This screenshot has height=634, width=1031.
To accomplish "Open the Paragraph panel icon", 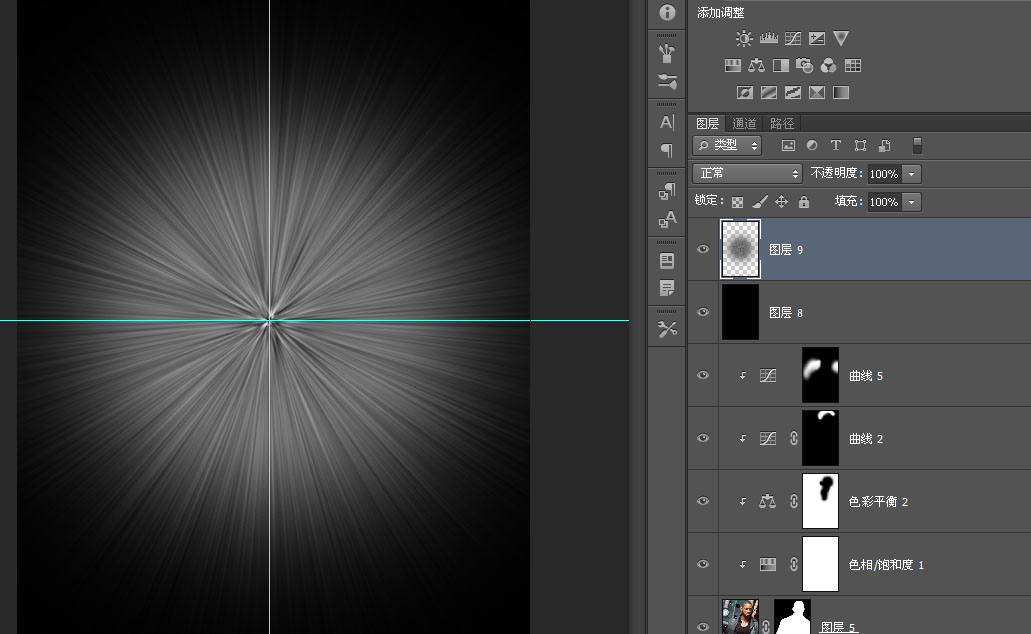I will [x=667, y=151].
